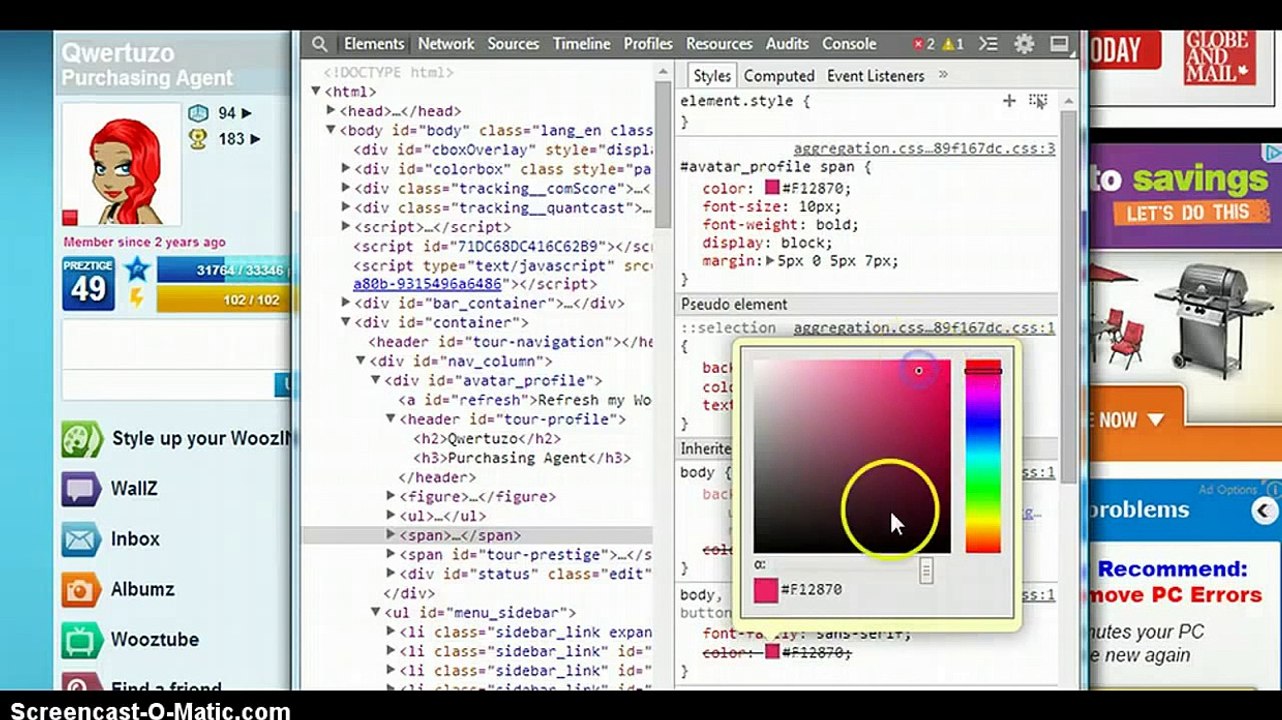Screen dimensions: 1282x720
Task: Collapse the body id="body" node
Action: point(331,131)
